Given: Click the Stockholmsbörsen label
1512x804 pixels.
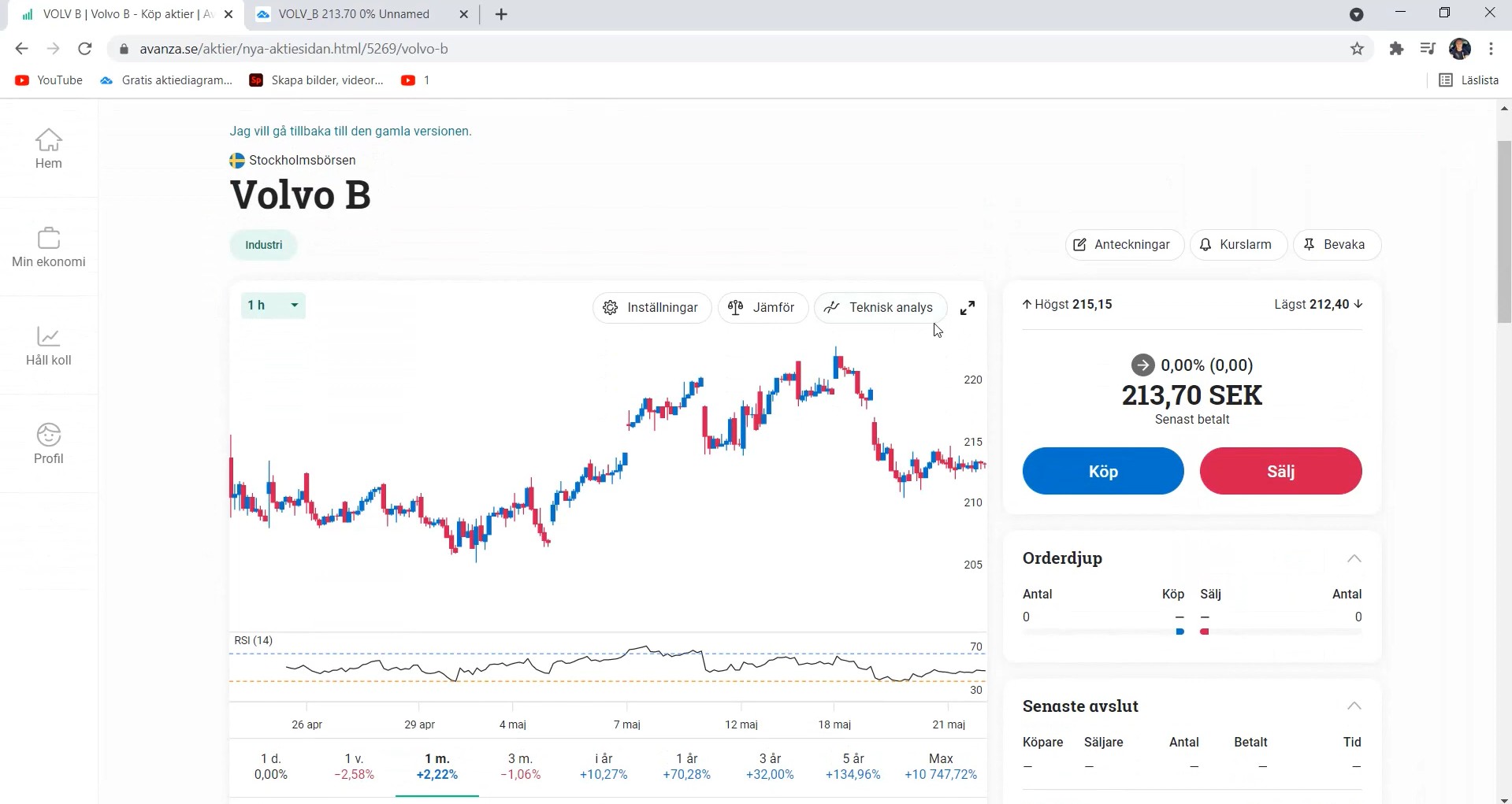Looking at the screenshot, I should [x=302, y=161].
